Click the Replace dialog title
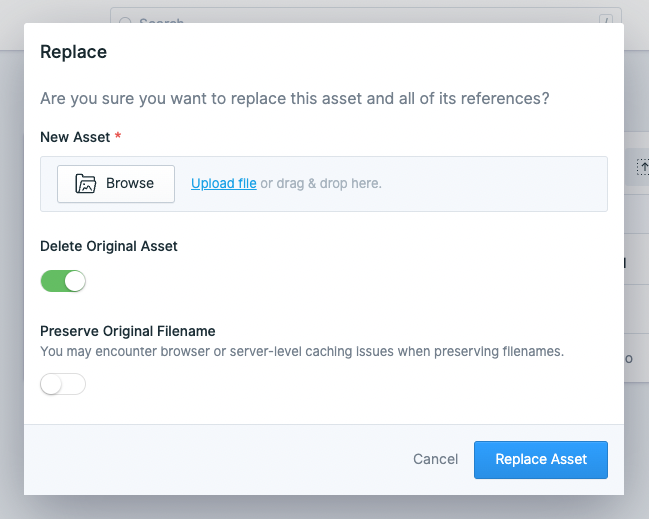The image size is (649, 519). pyautogui.click(x=74, y=52)
